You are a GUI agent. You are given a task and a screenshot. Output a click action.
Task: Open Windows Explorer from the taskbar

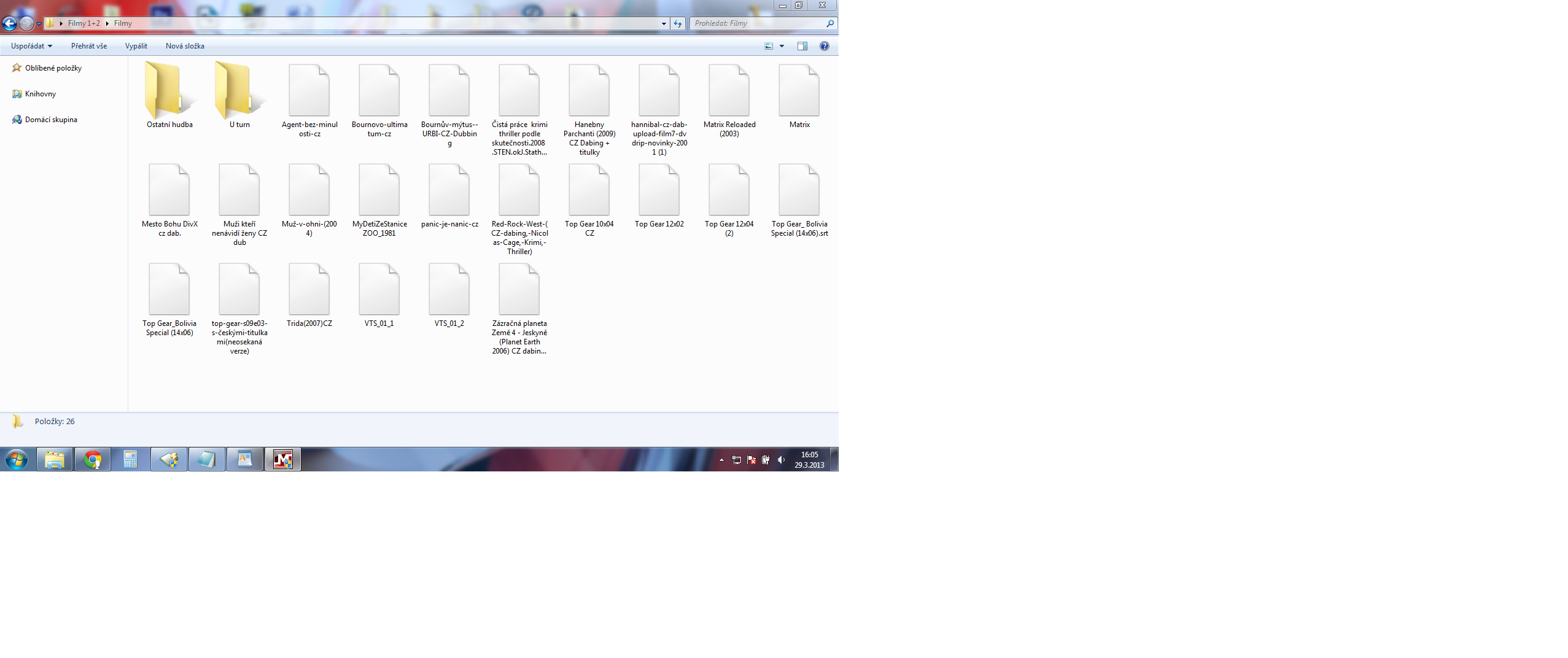tap(55, 459)
